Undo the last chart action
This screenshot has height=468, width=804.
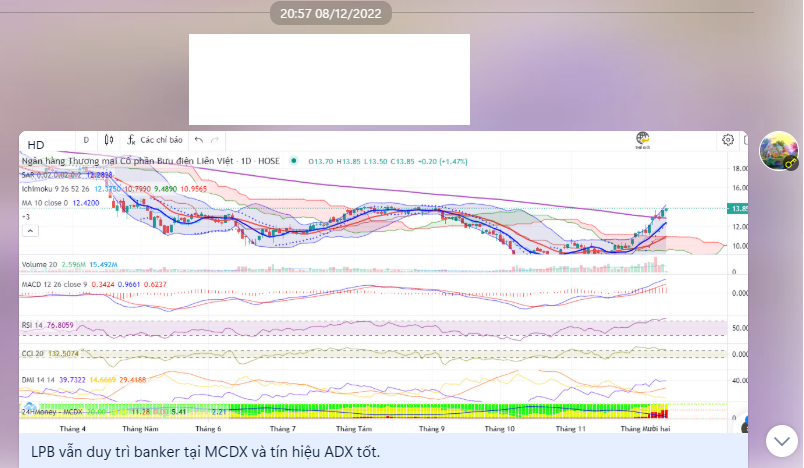pos(199,140)
